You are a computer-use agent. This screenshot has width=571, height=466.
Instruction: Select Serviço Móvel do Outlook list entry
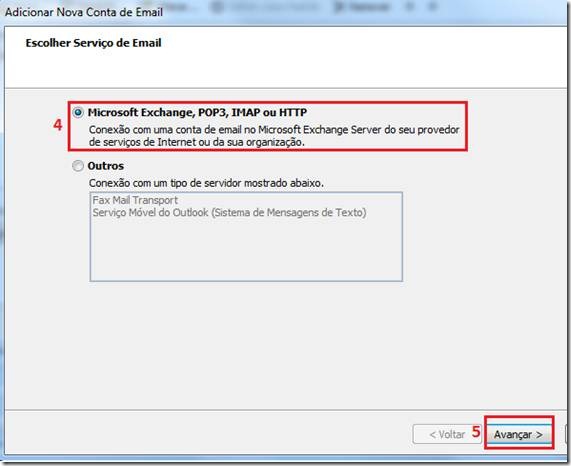click(229, 212)
